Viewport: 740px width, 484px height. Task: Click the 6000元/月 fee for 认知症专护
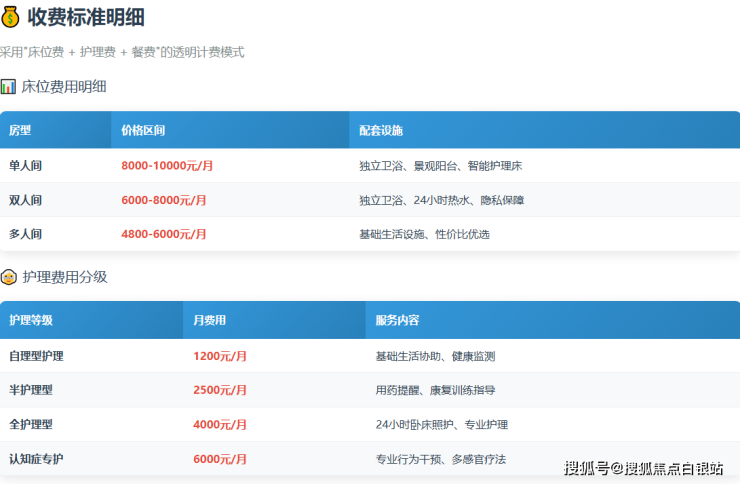pos(220,459)
